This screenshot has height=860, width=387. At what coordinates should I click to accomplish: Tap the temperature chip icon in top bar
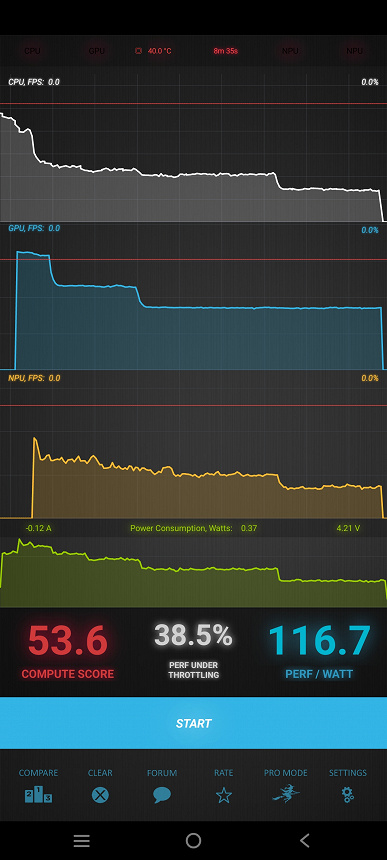[139, 51]
